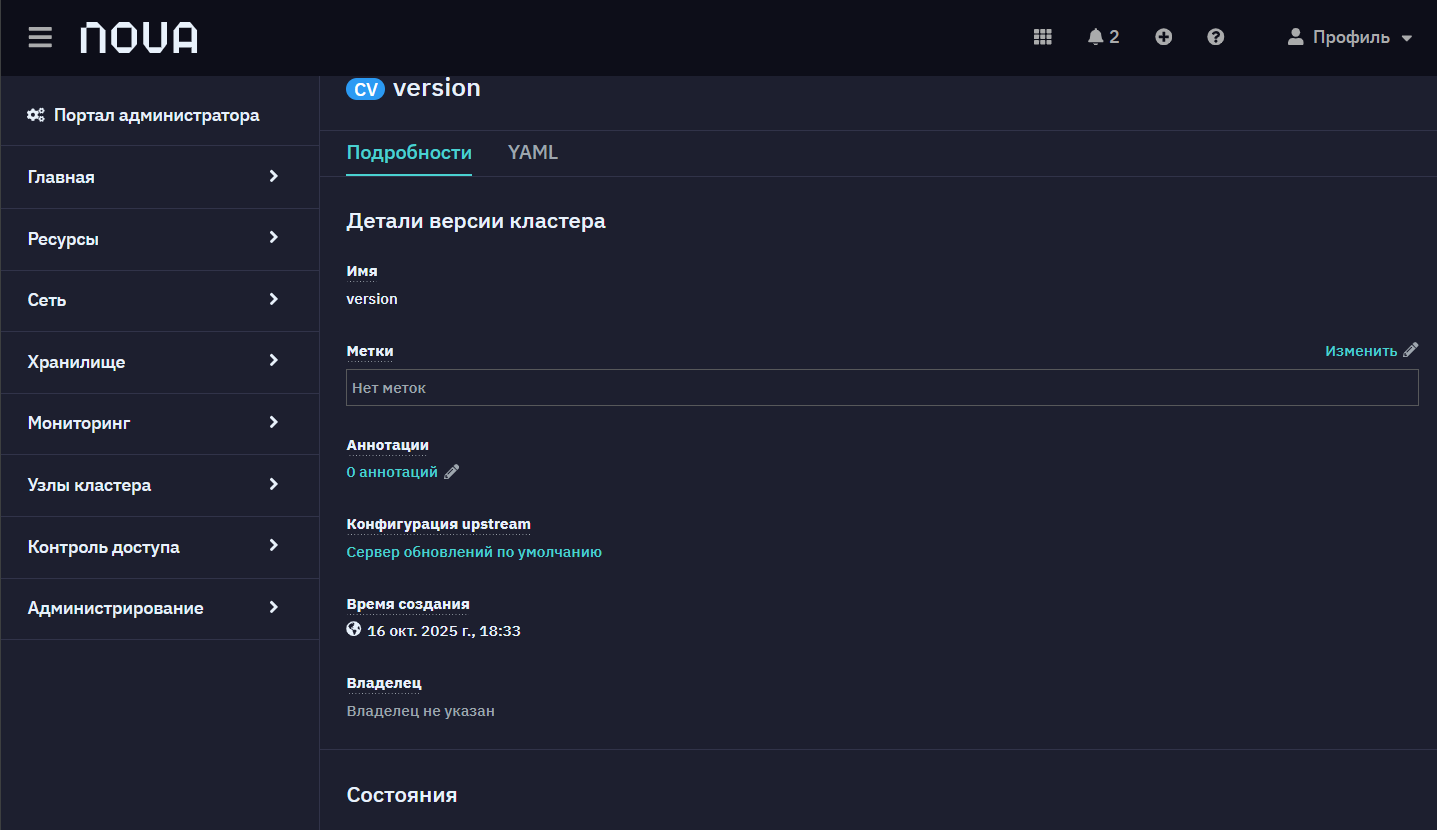
Task: Click the Имя field label
Action: [x=362, y=271]
